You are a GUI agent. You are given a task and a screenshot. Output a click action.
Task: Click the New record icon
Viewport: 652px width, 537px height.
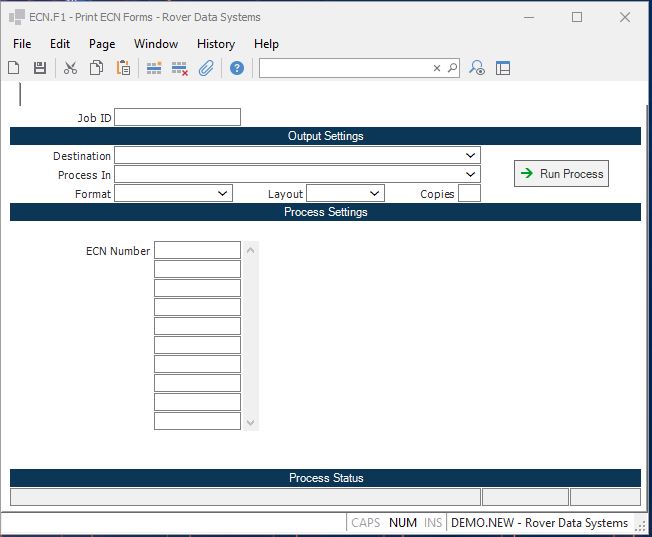coord(14,68)
